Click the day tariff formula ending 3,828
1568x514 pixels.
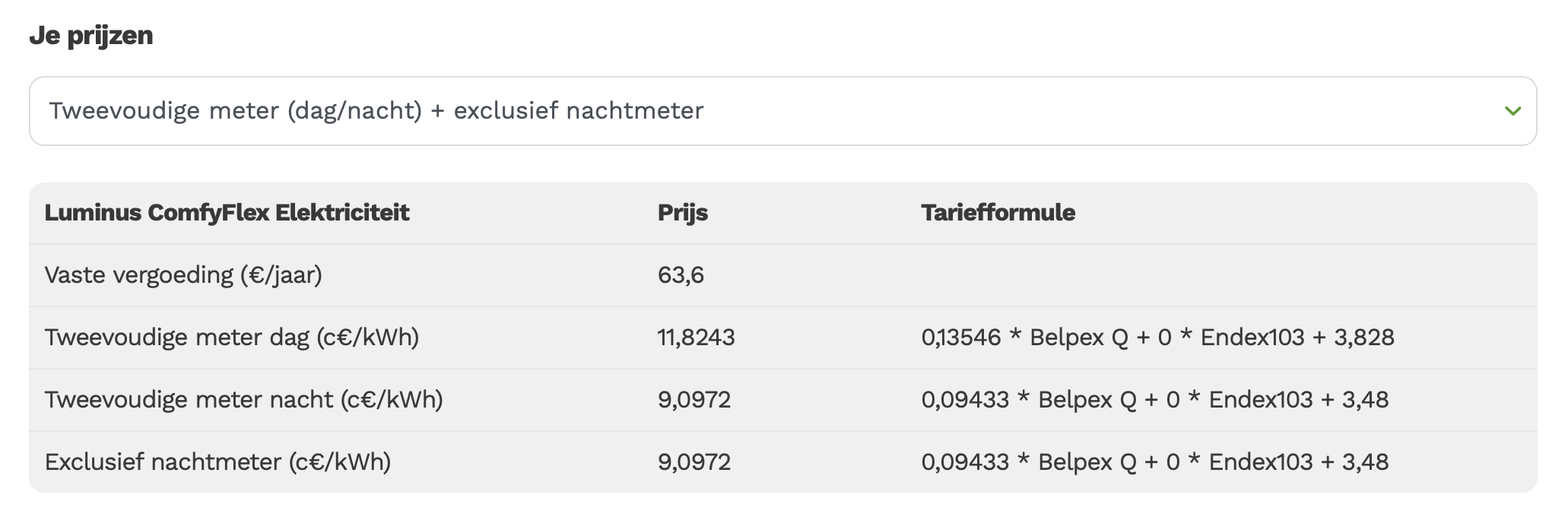click(x=1157, y=338)
